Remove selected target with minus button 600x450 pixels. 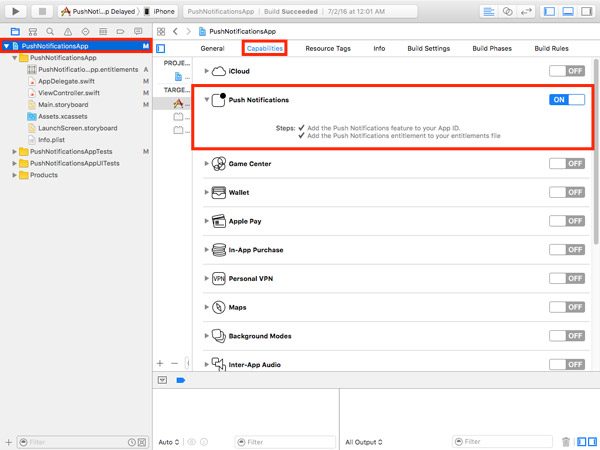[x=174, y=363]
